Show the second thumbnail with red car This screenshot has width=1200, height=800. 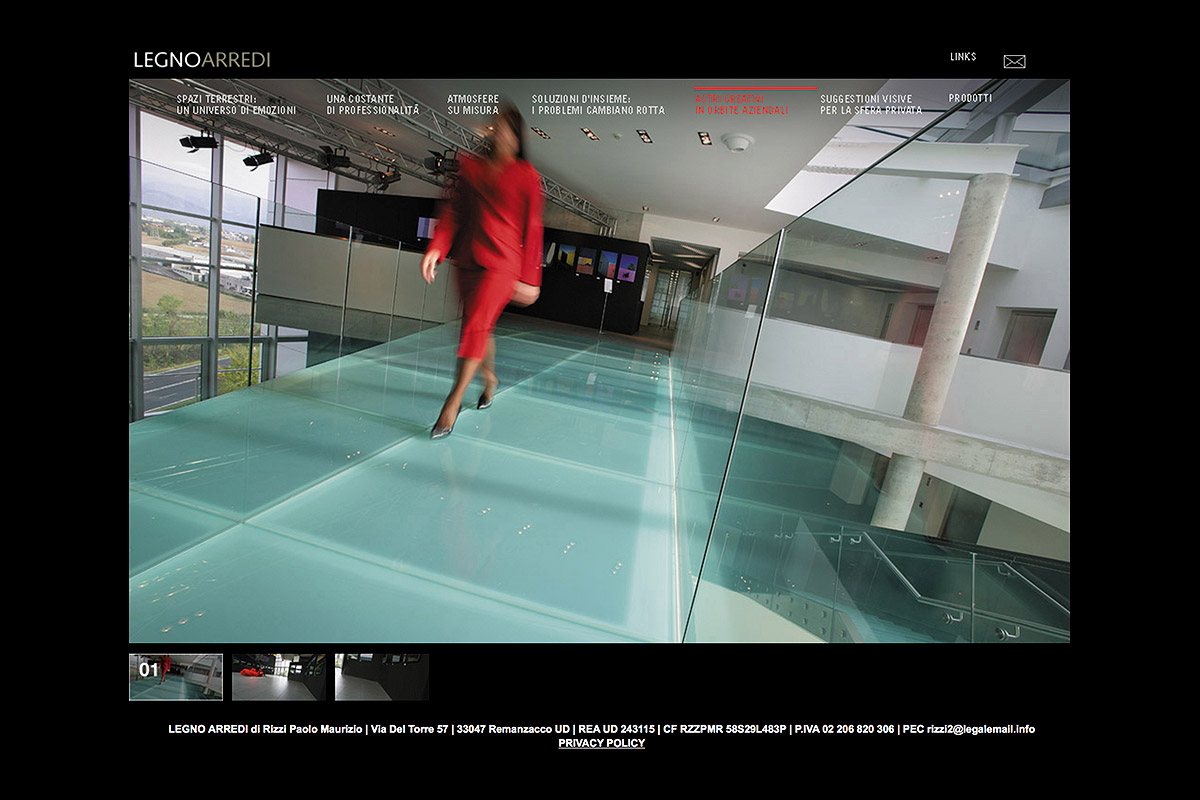tap(279, 677)
